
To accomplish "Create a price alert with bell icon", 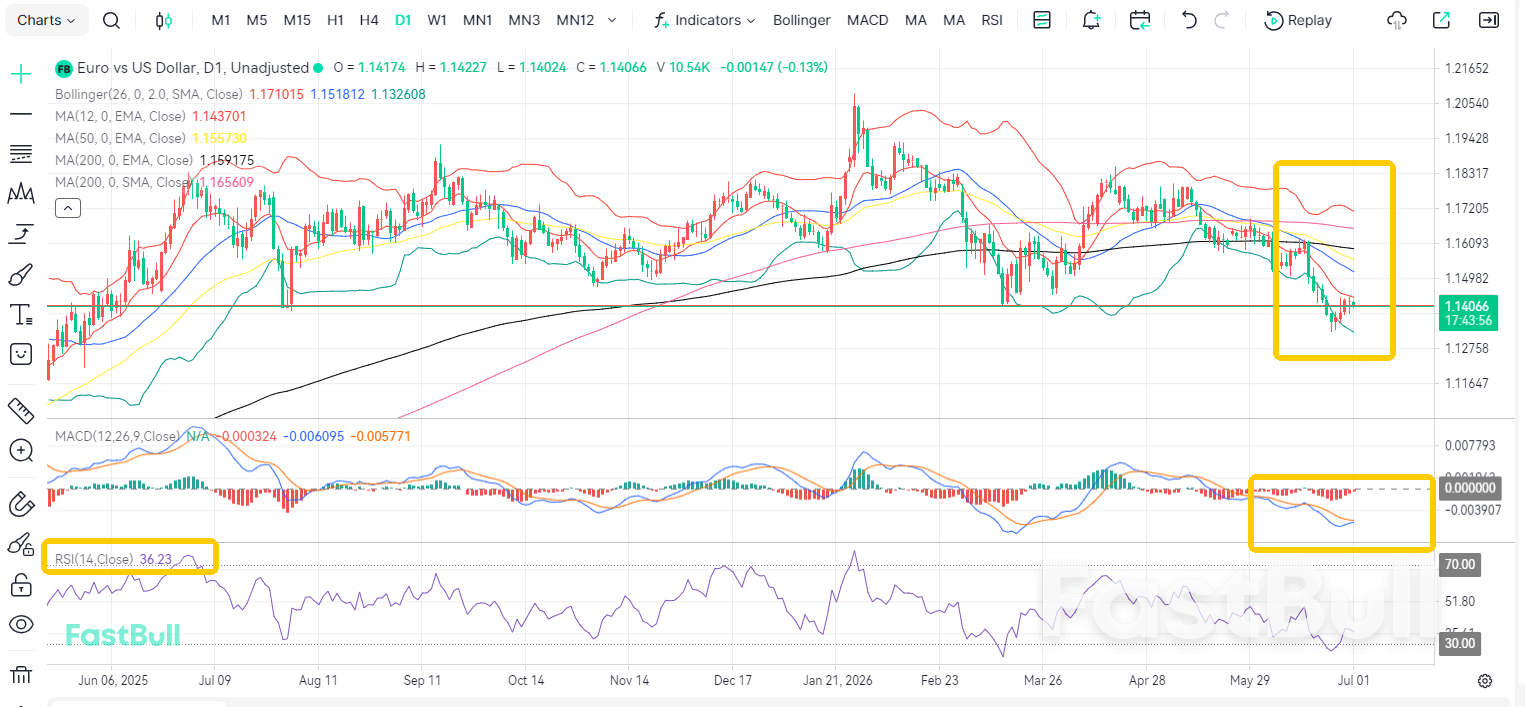I will tap(1091, 20).
